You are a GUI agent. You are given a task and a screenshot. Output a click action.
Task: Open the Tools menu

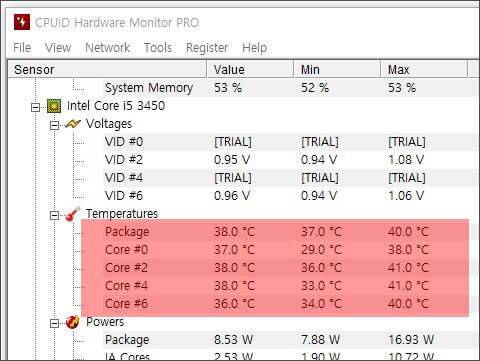[x=158, y=48]
